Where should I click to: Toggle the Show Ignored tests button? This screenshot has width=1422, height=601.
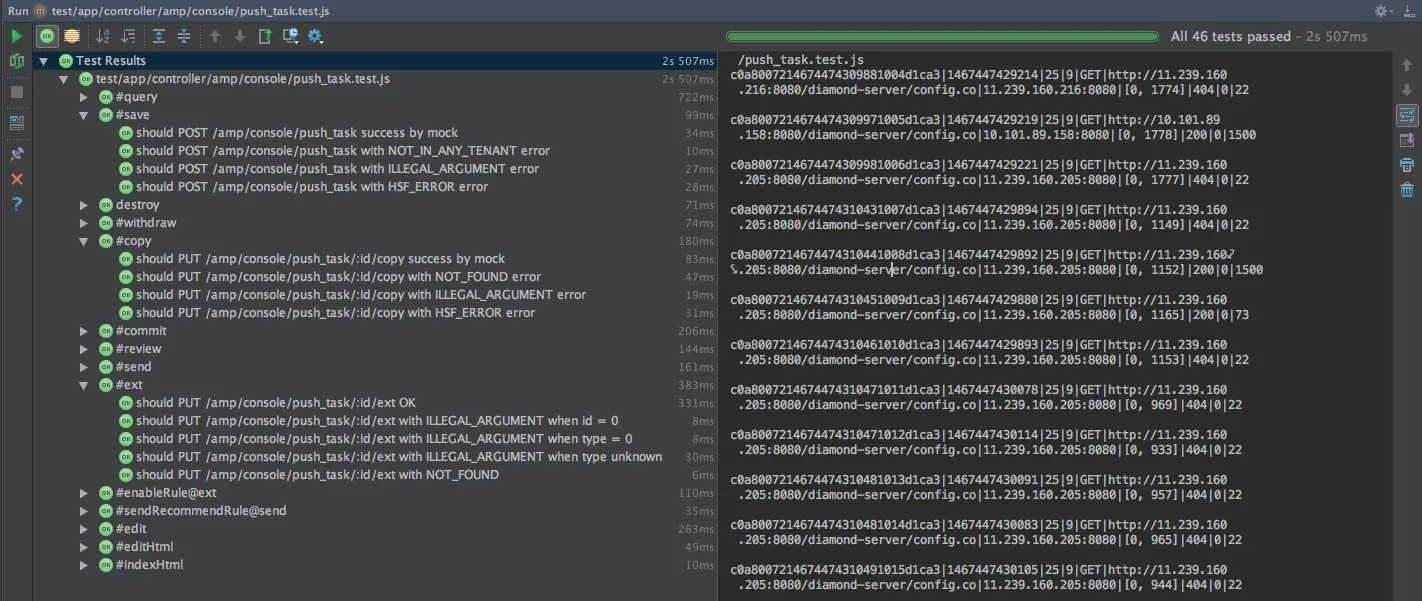(x=72, y=36)
